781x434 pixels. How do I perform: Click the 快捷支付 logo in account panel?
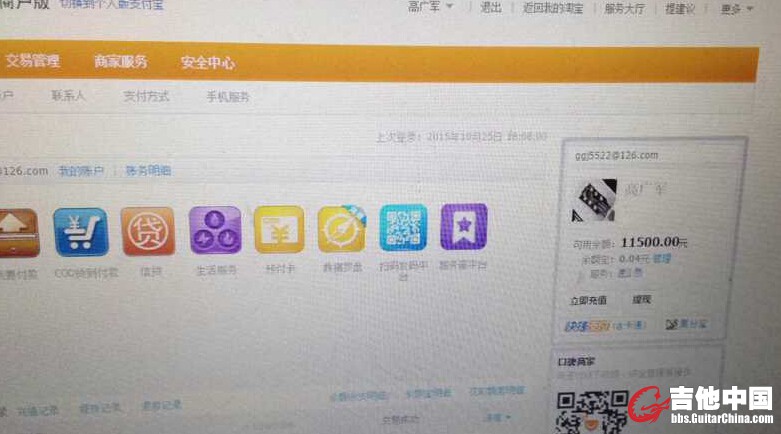pyautogui.click(x=587, y=326)
